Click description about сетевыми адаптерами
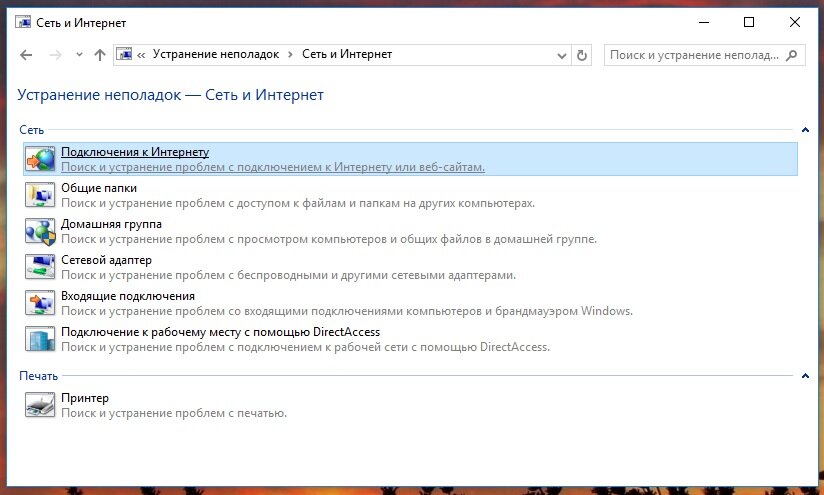The height and width of the screenshot is (495, 824). coord(289,275)
